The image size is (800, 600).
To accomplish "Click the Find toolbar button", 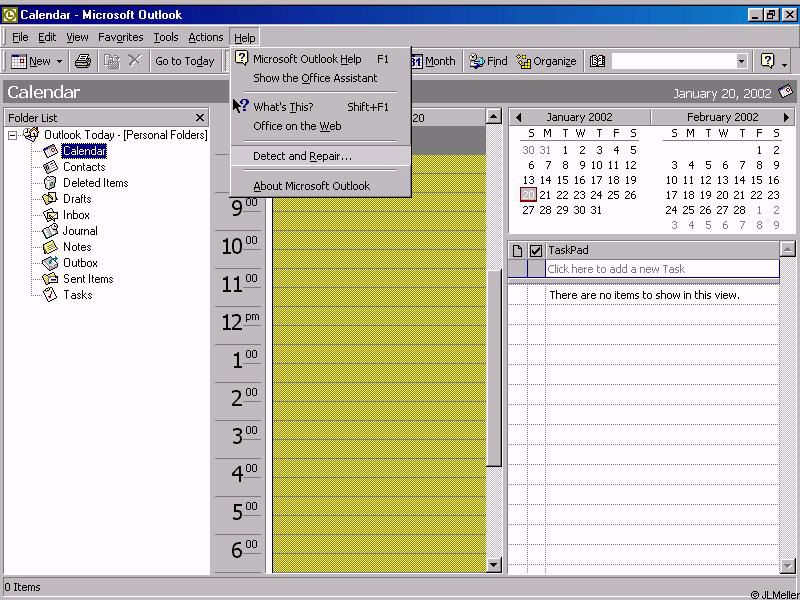I will click(x=489, y=61).
